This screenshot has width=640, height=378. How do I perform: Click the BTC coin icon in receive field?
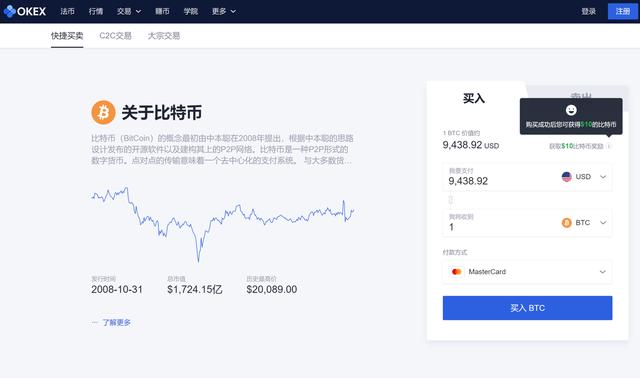[x=567, y=222]
